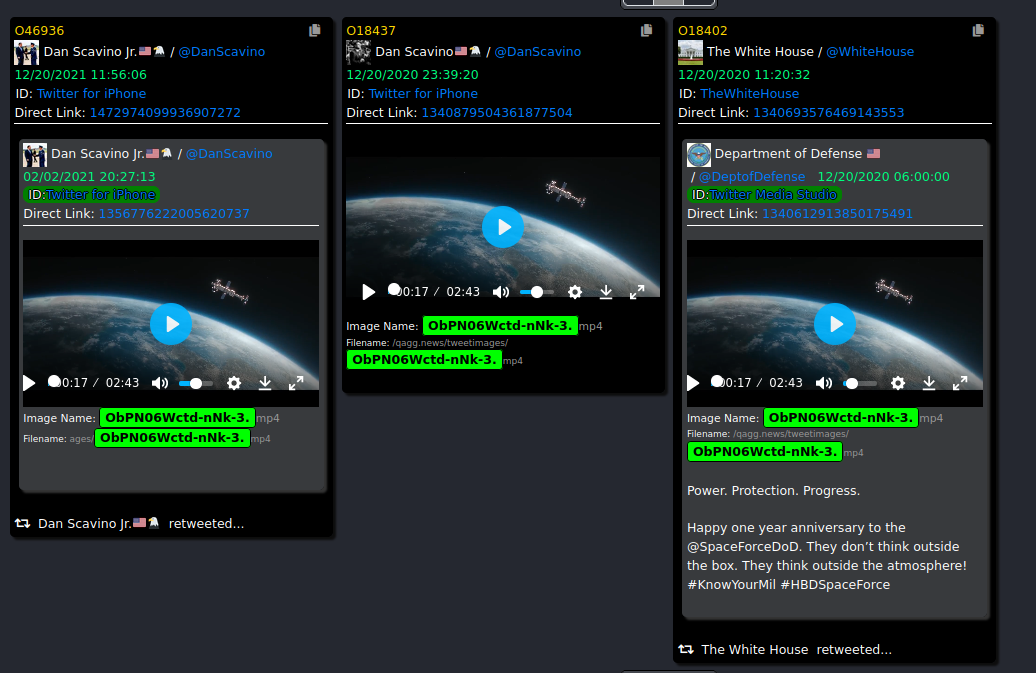The image size is (1036, 673).
Task: Open direct link 1340693576469143553
Action: point(829,113)
